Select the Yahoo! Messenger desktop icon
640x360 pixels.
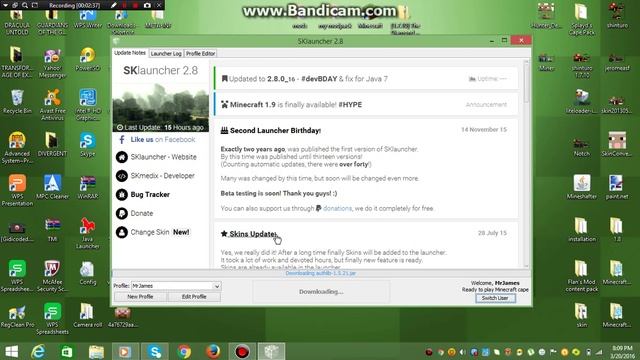[52, 63]
